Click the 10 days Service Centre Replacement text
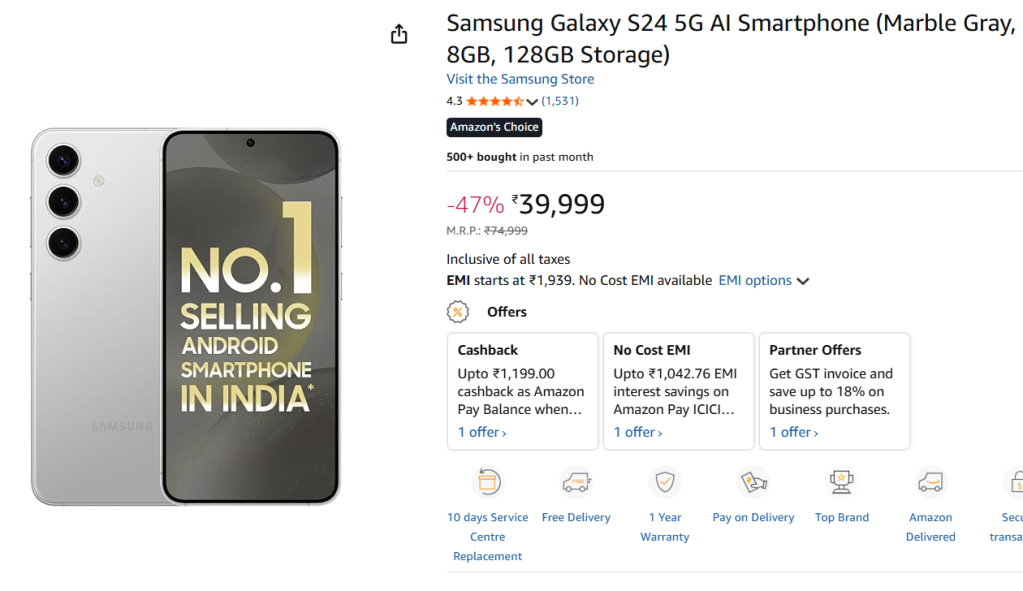 click(x=487, y=537)
